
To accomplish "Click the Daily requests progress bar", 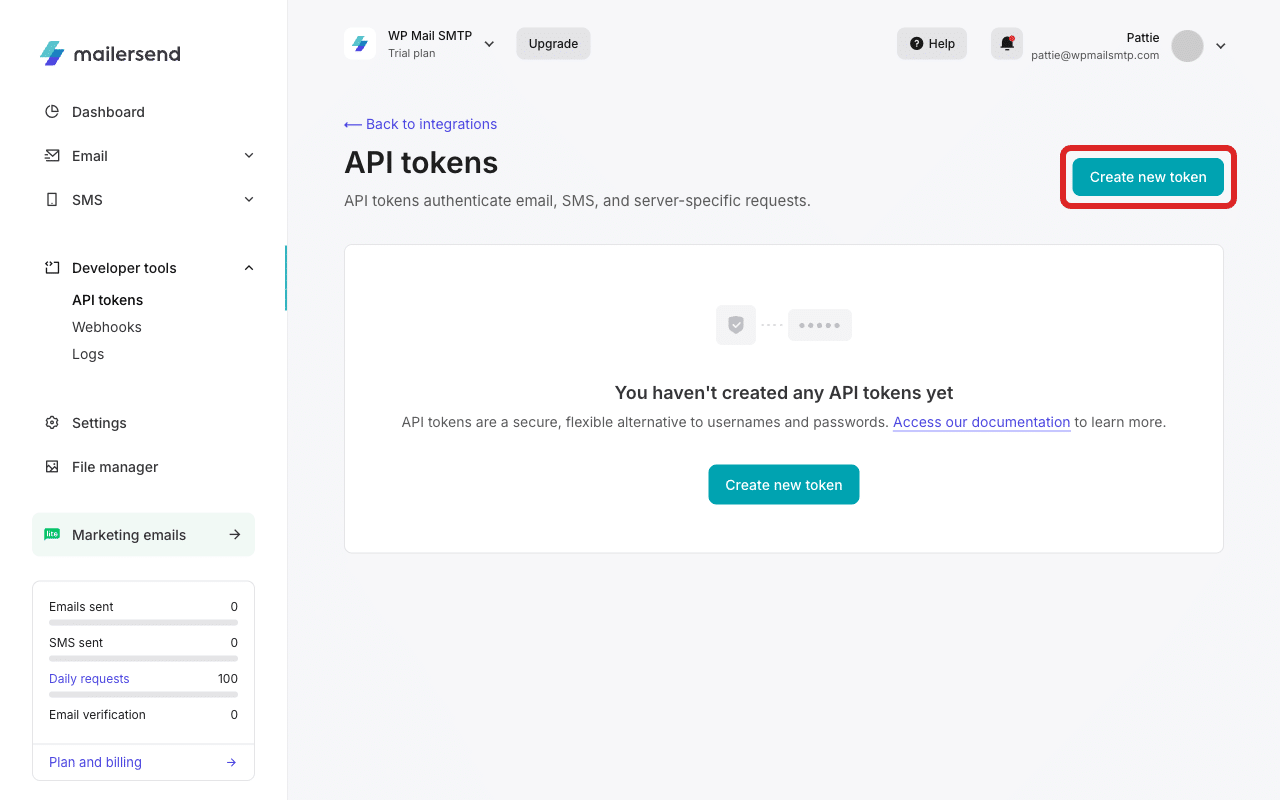I will point(143,693).
